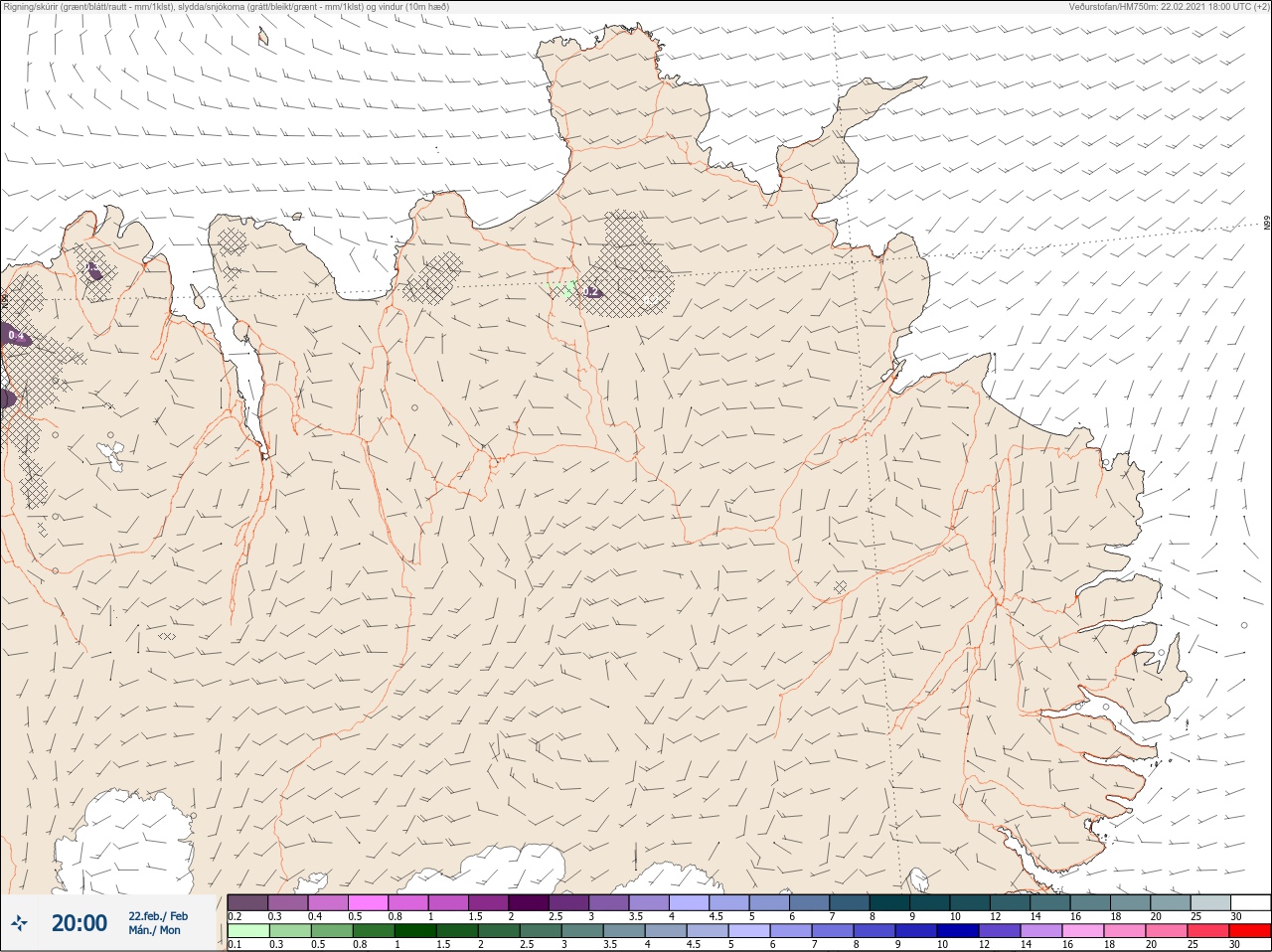Select upper legend dark teal swatch between 8 and 9

pyautogui.click(x=890, y=902)
